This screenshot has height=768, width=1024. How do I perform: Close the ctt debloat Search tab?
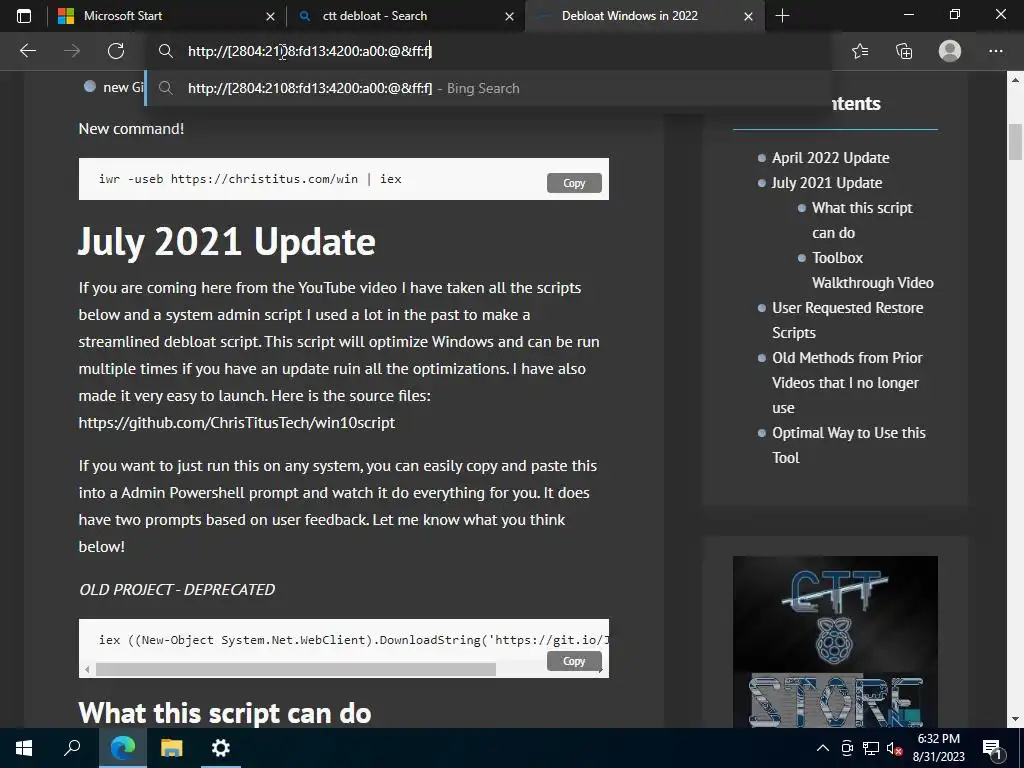[509, 16]
